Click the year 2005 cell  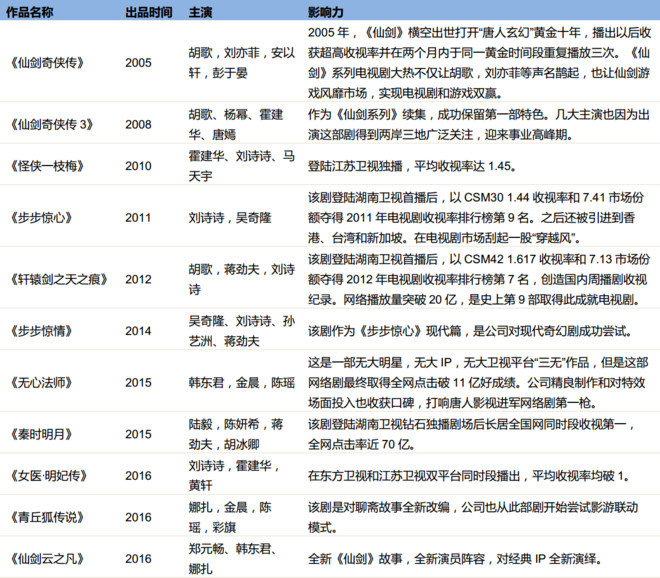click(x=138, y=63)
